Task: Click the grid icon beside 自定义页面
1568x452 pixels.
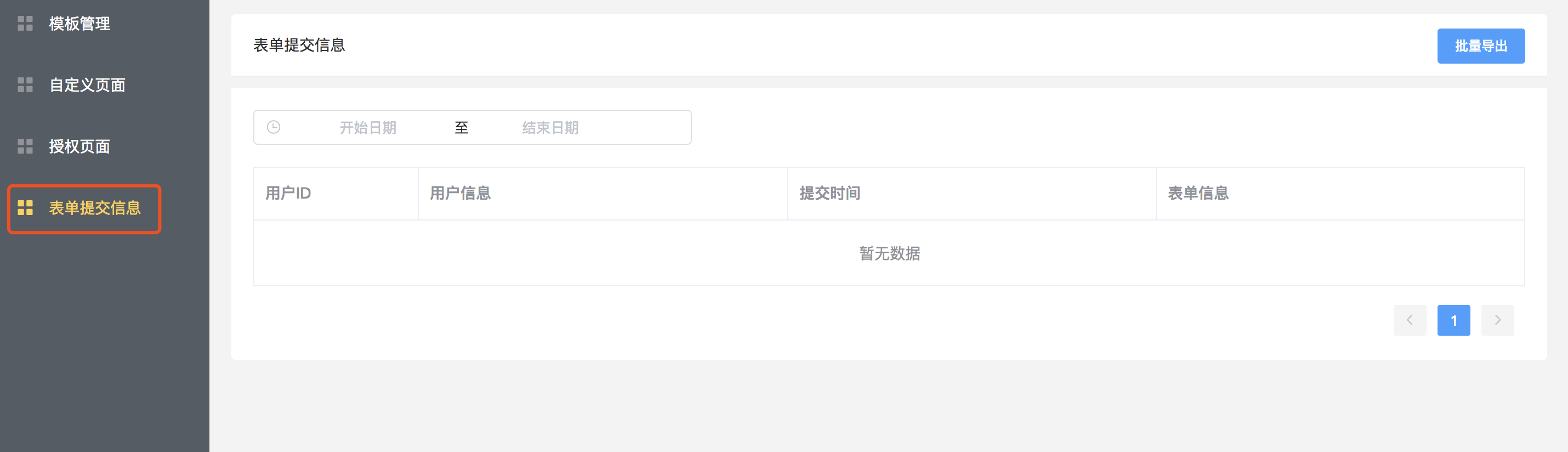Action: point(25,85)
